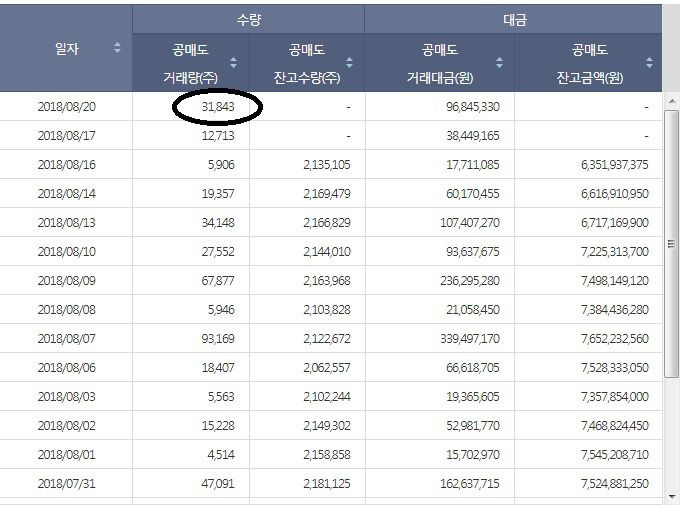Viewport: 681px width, 505px height.
Task: Click trade amount 17,711,085
Action: tap(473, 165)
